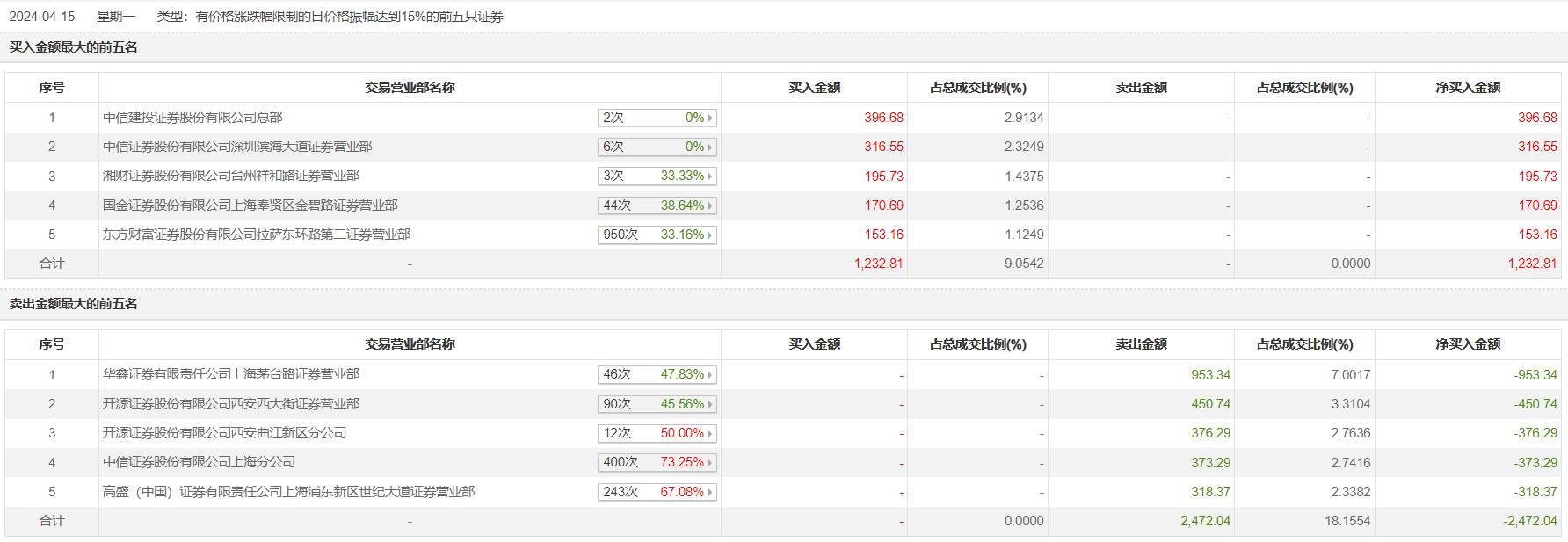Open 中信建投证券股份有限公司总部 broker link
This screenshot has height=542, width=1568.
(192, 118)
